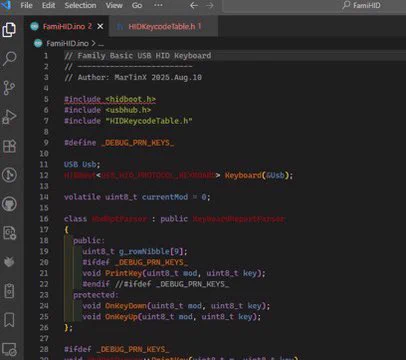
Task: Open the Selection menu
Action: point(80,5)
